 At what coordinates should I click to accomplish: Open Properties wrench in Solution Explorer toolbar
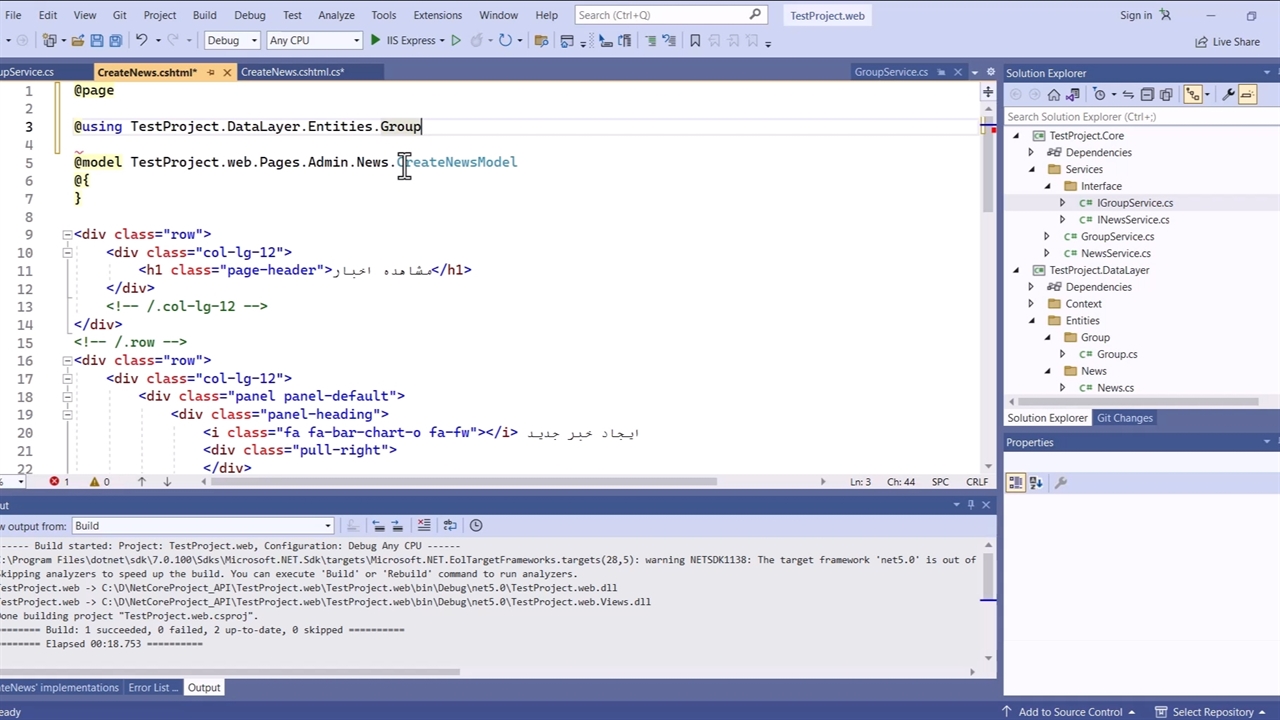[x=1229, y=94]
